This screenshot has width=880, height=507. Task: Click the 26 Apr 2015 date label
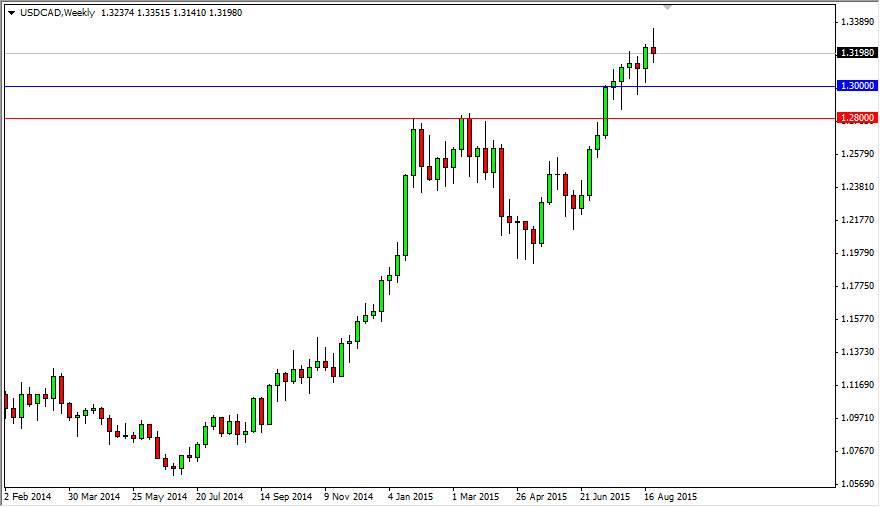pyautogui.click(x=542, y=497)
